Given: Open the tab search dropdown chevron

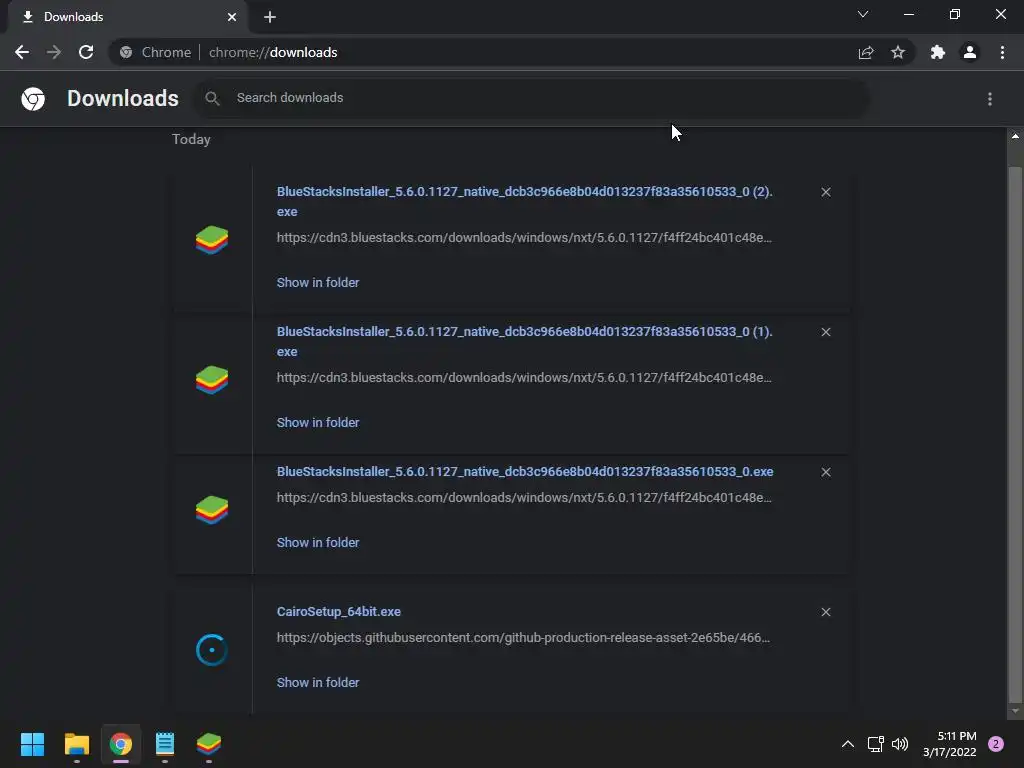Looking at the screenshot, I should coord(863,14).
